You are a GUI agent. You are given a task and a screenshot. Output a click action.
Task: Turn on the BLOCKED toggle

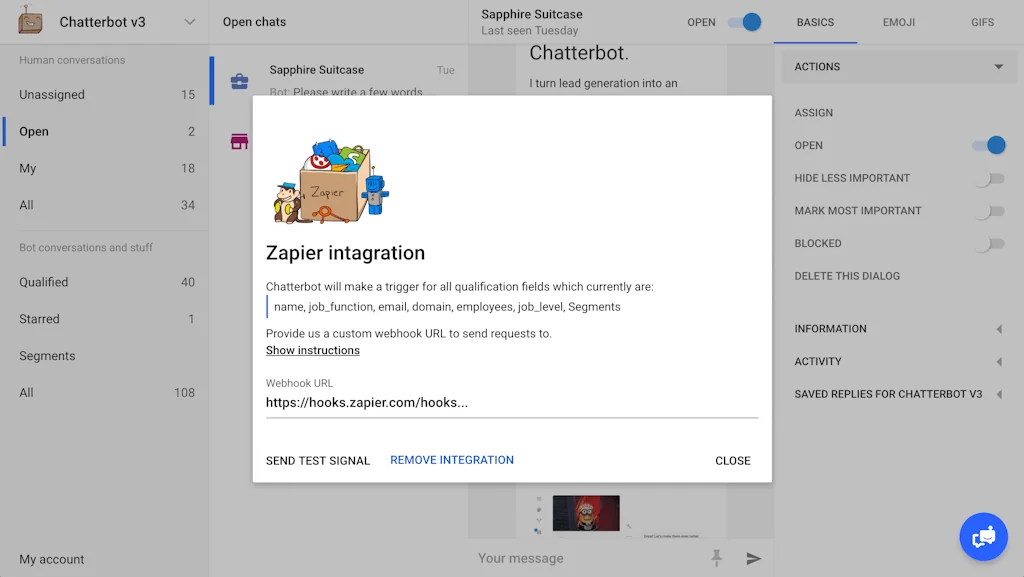(990, 243)
